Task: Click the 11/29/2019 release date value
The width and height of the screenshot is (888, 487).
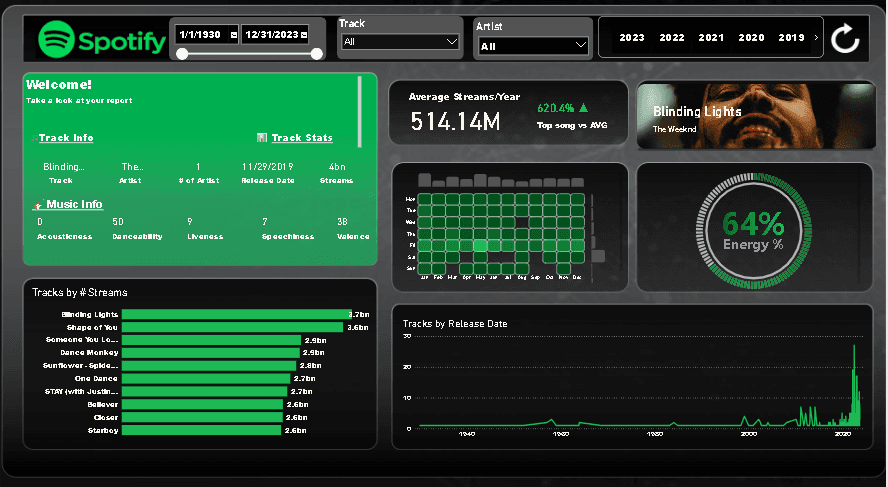Action: coord(267,166)
